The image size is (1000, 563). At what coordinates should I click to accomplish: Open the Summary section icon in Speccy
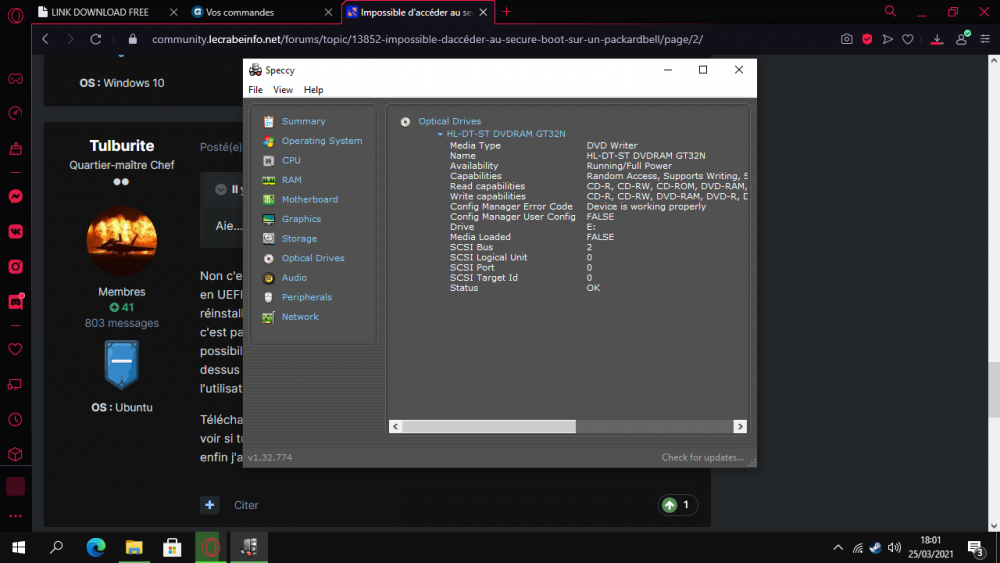pos(268,121)
